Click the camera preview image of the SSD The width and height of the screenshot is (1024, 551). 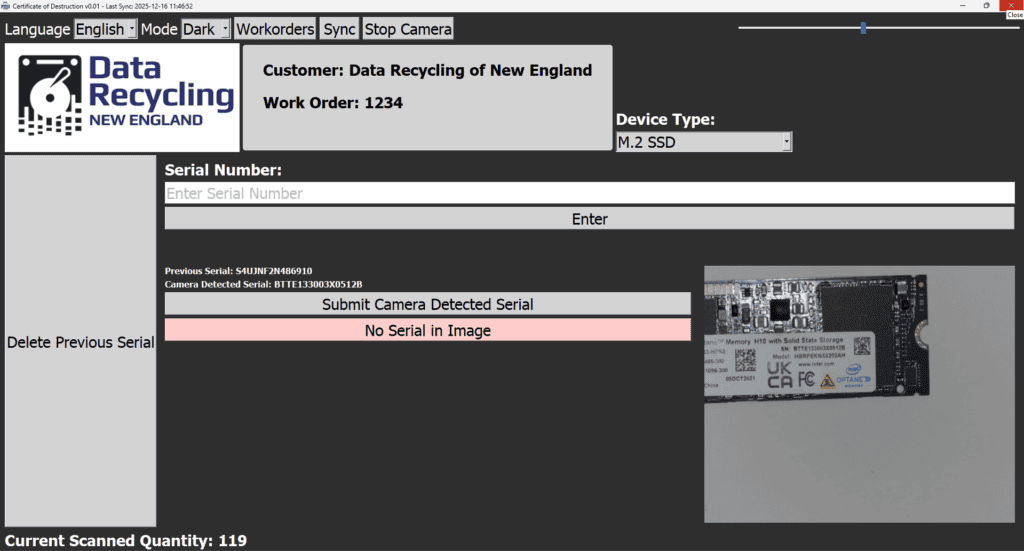pos(859,393)
